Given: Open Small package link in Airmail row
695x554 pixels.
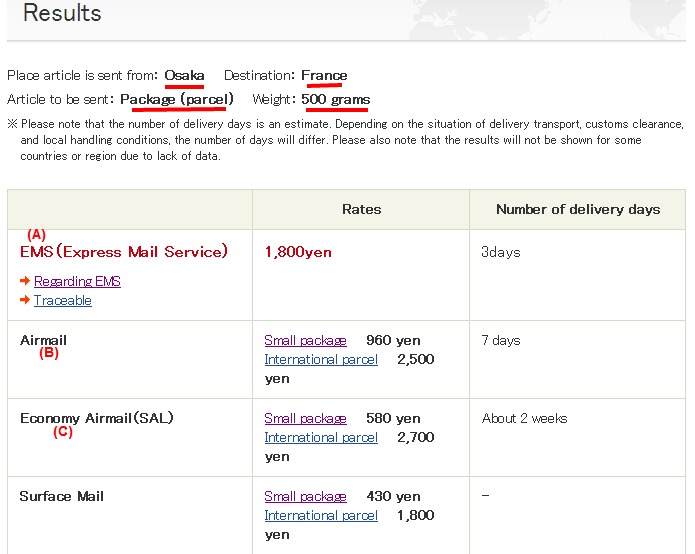Looking at the screenshot, I should tap(305, 341).
